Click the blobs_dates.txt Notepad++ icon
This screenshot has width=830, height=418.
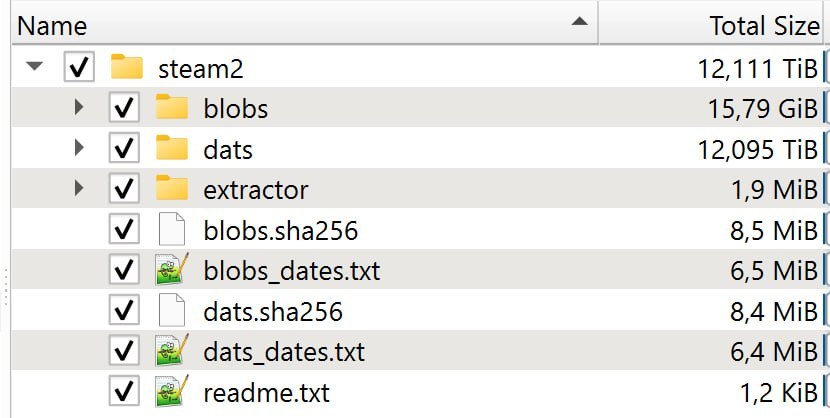pyautogui.click(x=172, y=269)
